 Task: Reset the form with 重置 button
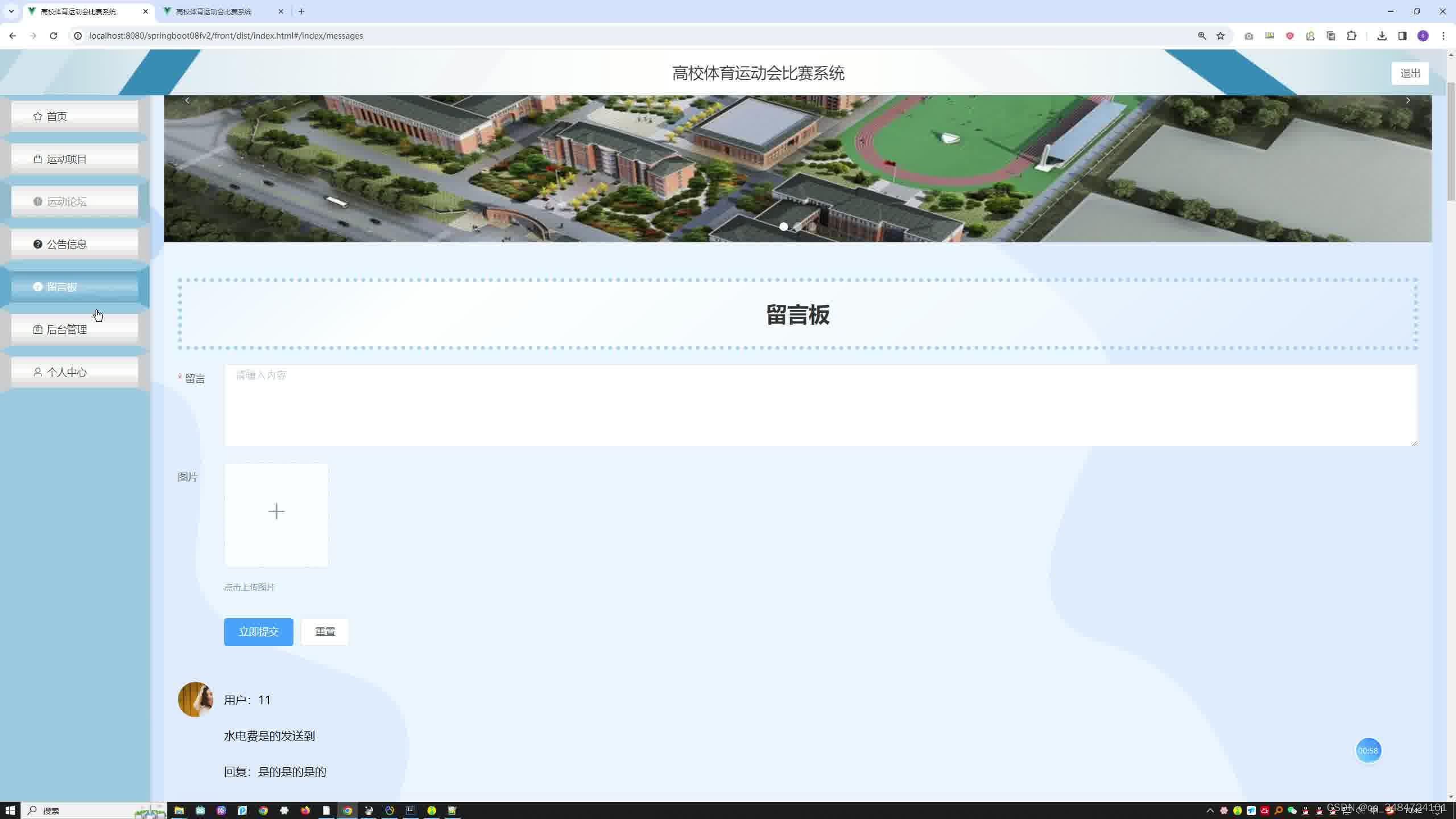coord(325,632)
